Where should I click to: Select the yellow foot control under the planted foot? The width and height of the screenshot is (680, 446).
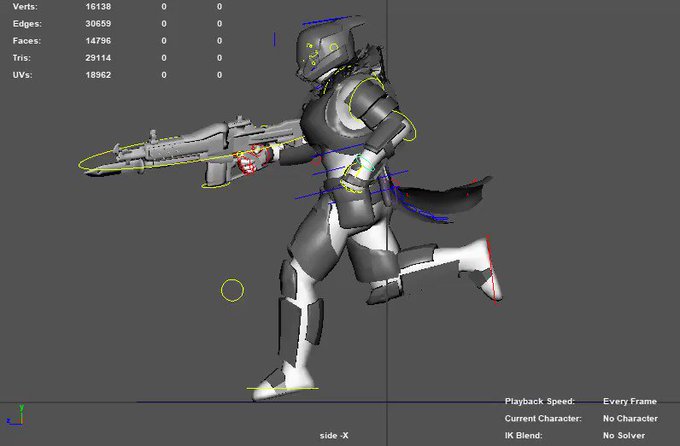coord(282,388)
